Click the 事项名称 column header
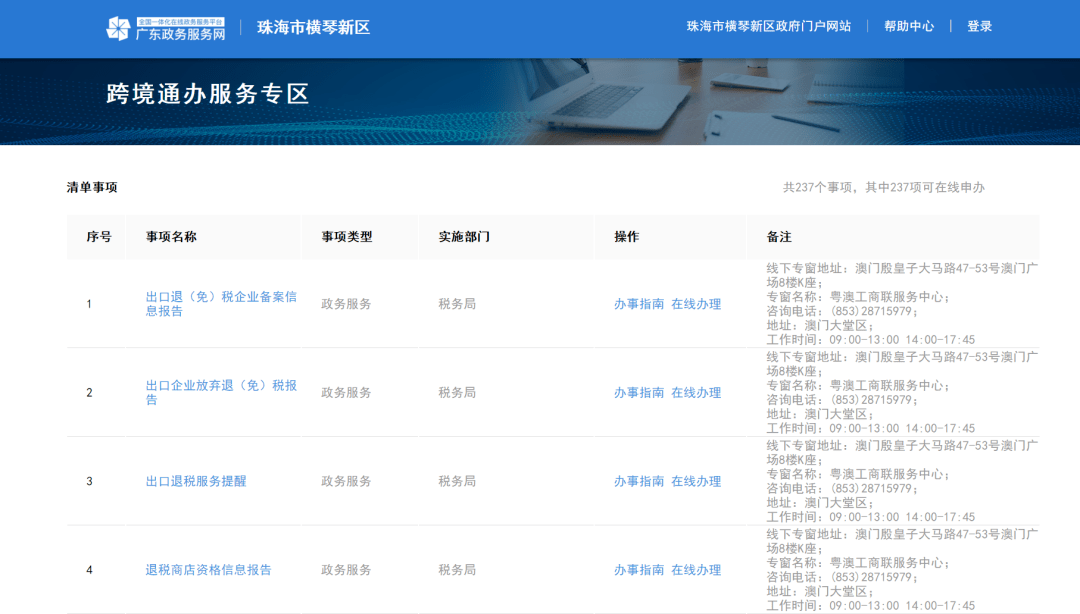Image resolution: width=1080 pixels, height=614 pixels. pos(171,237)
